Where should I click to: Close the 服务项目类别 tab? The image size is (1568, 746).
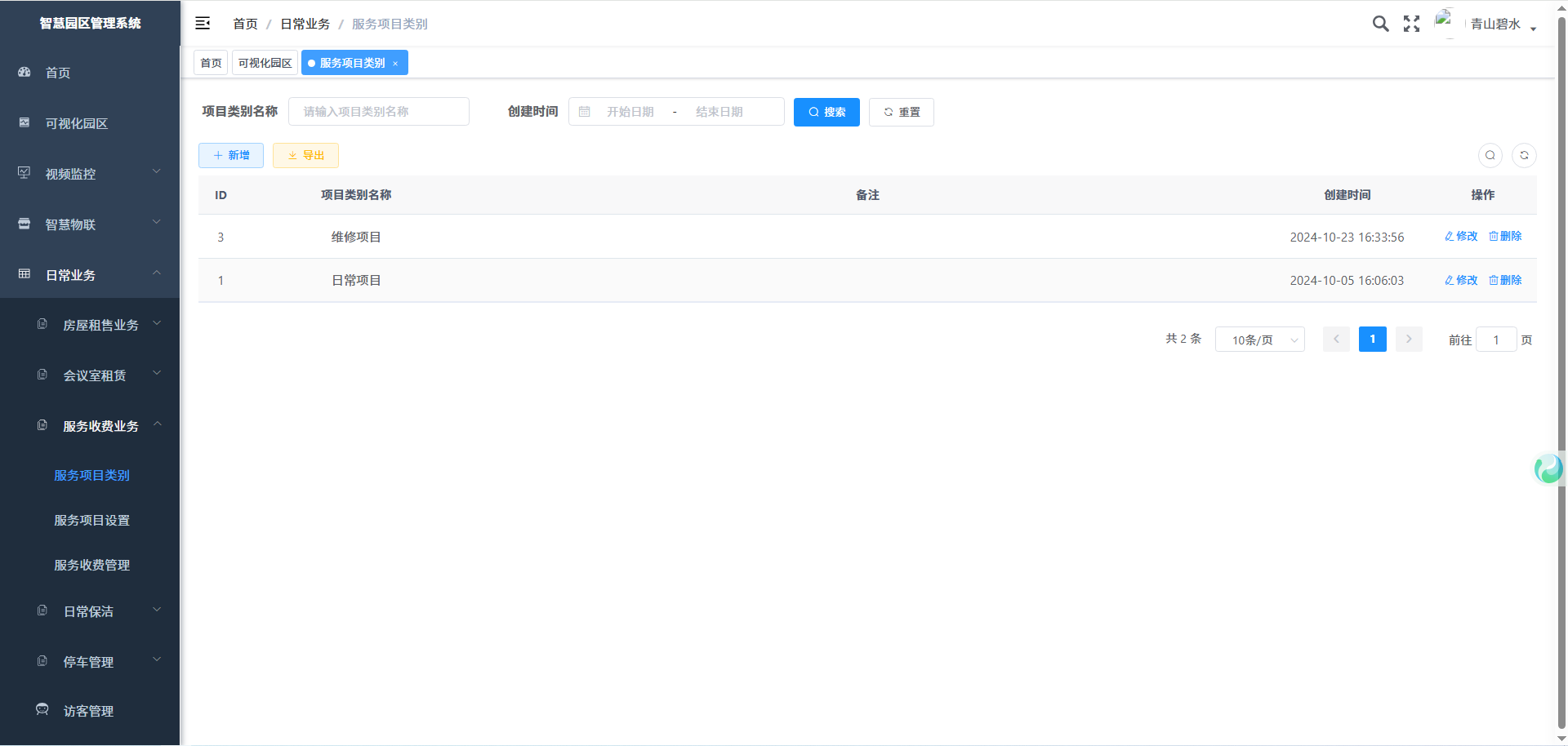(395, 64)
